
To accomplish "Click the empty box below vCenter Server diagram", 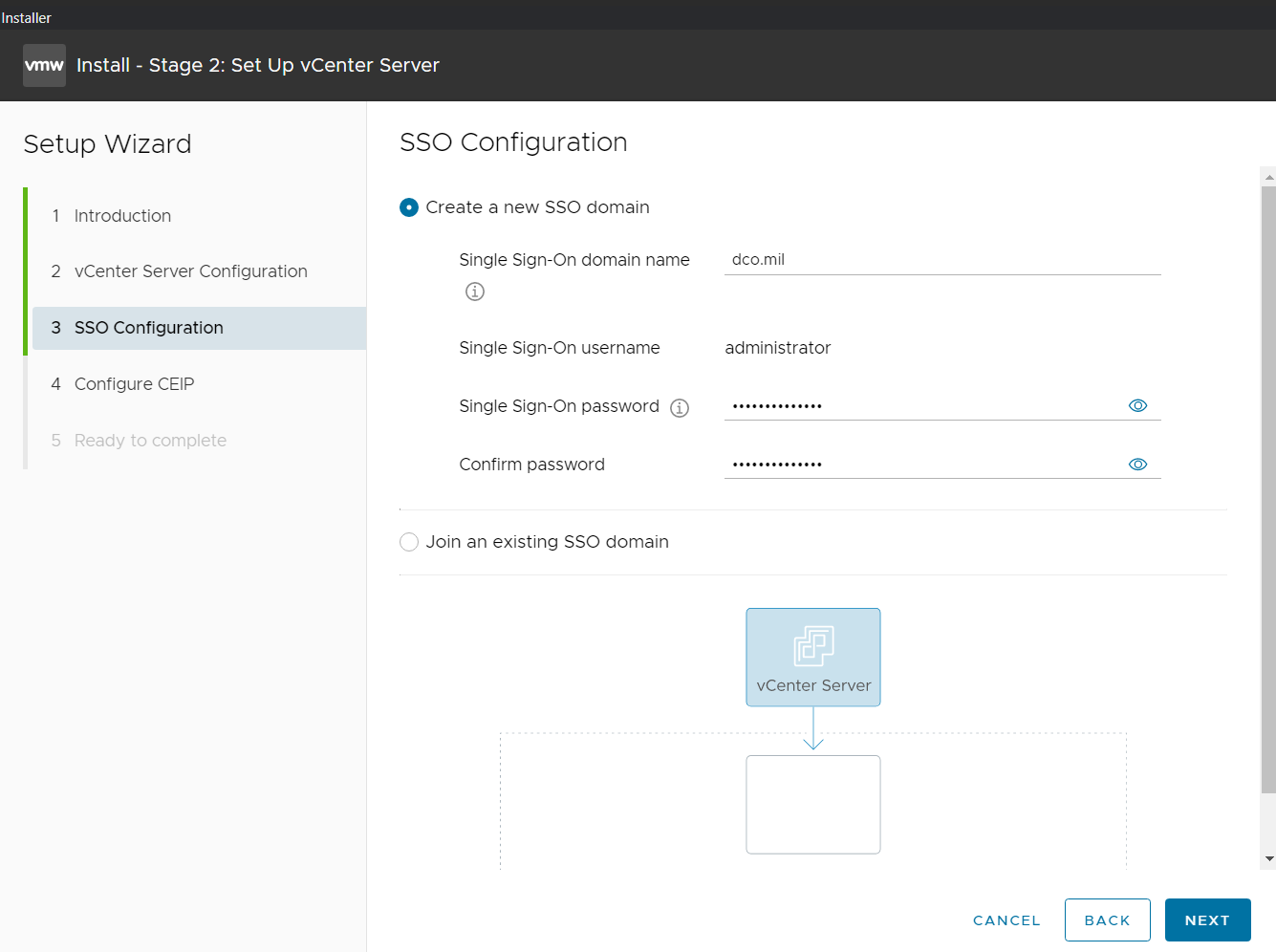I will (x=813, y=805).
